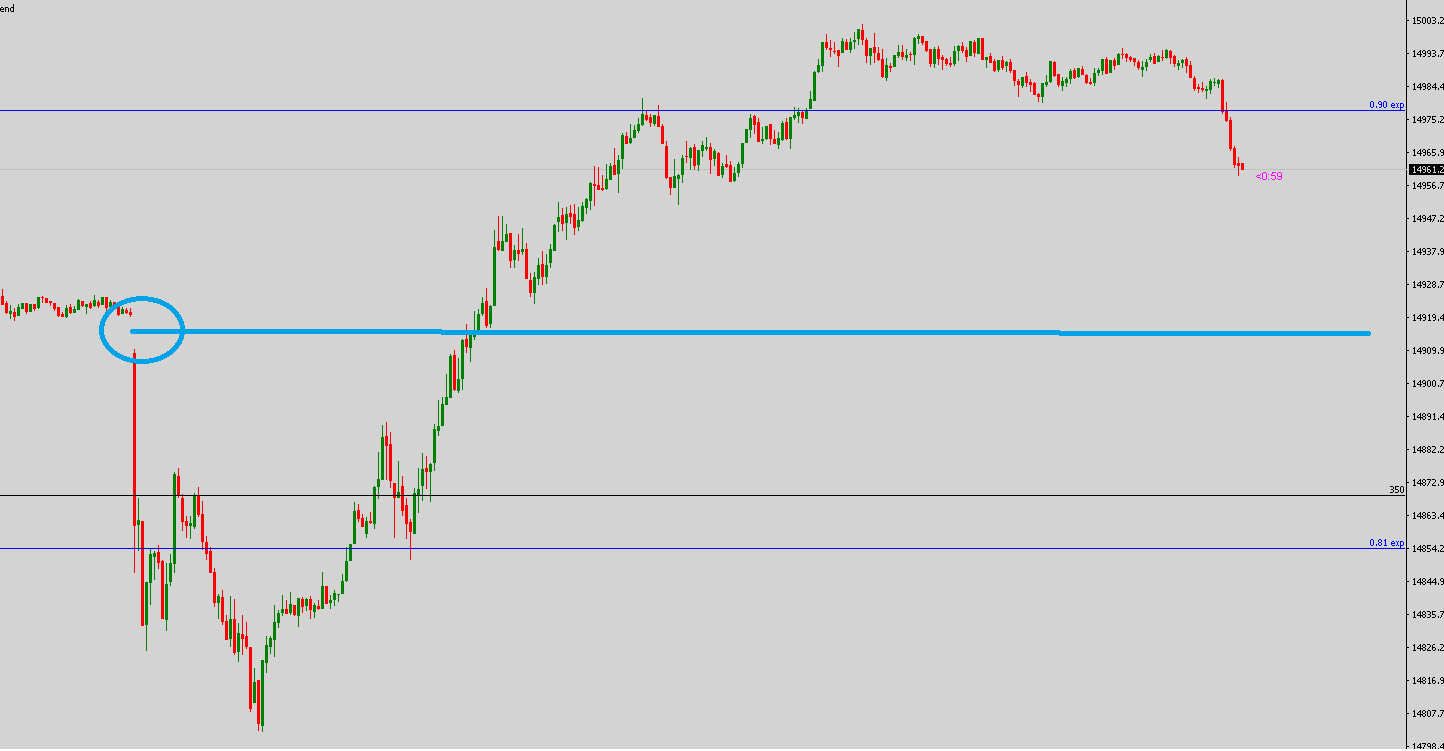1444x751 pixels.
Task: Click the 14975.2 price axis label
Action: pyautogui.click(x=1425, y=120)
